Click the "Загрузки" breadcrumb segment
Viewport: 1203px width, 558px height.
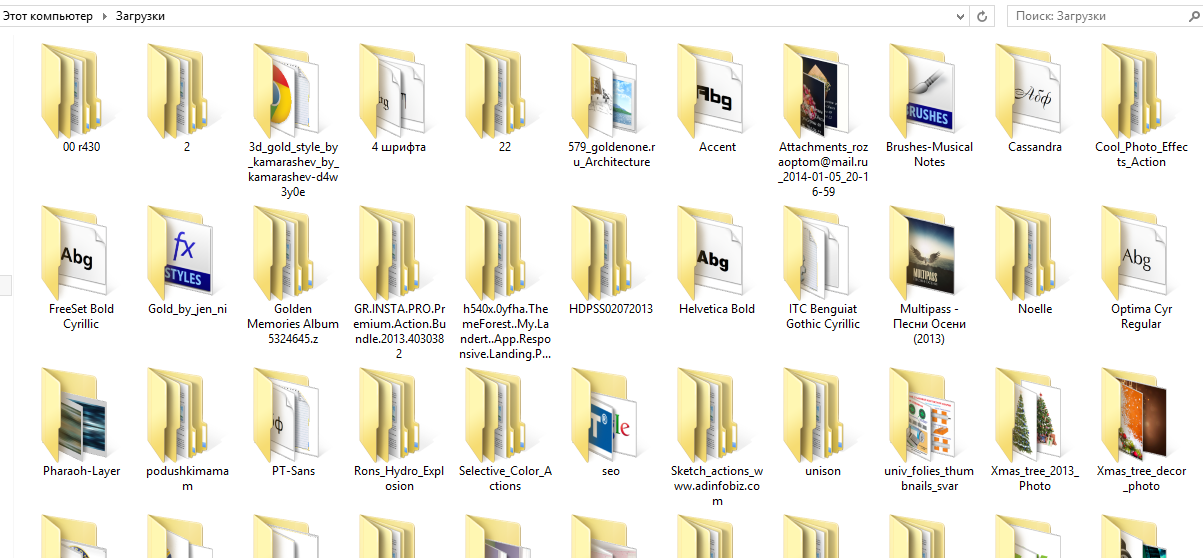tap(141, 16)
